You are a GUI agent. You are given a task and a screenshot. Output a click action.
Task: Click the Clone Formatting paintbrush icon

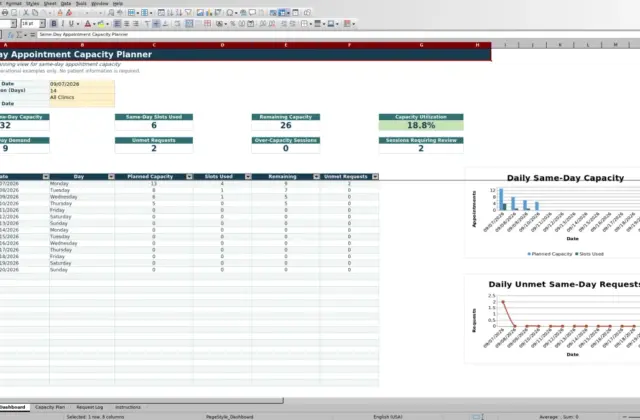pos(60,13)
